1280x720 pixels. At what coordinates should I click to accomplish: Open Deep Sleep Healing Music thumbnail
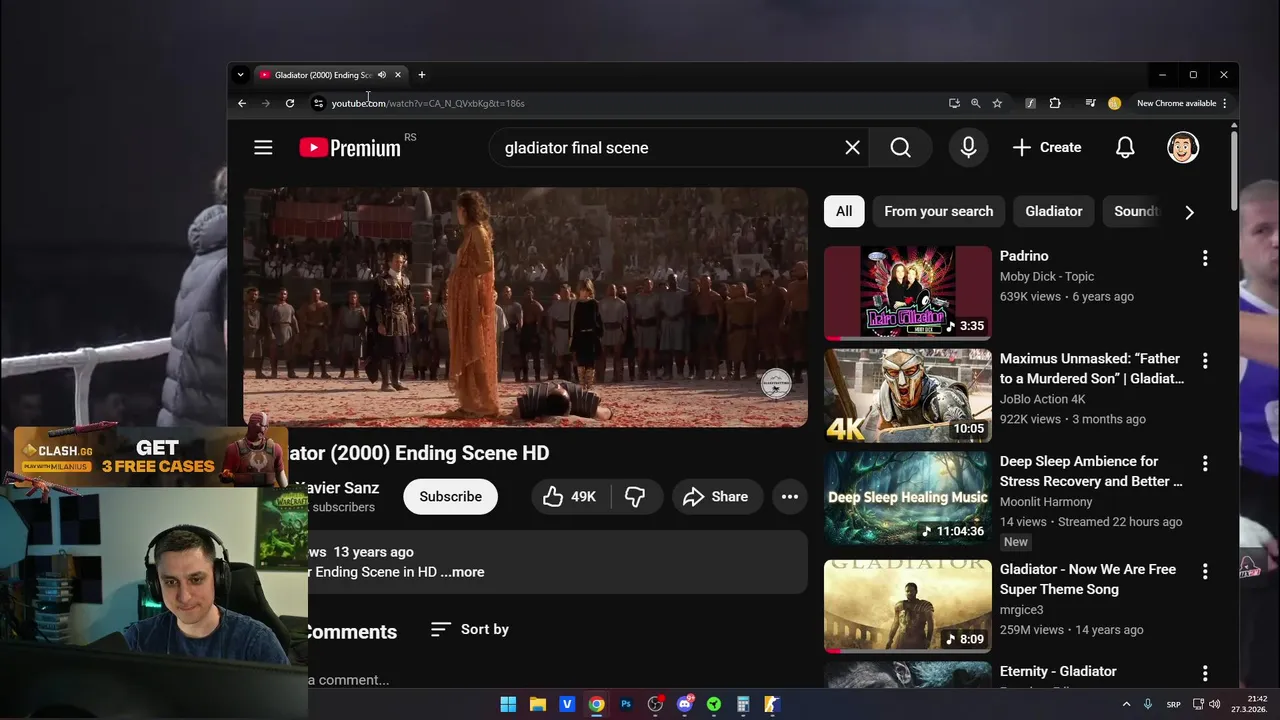(908, 498)
